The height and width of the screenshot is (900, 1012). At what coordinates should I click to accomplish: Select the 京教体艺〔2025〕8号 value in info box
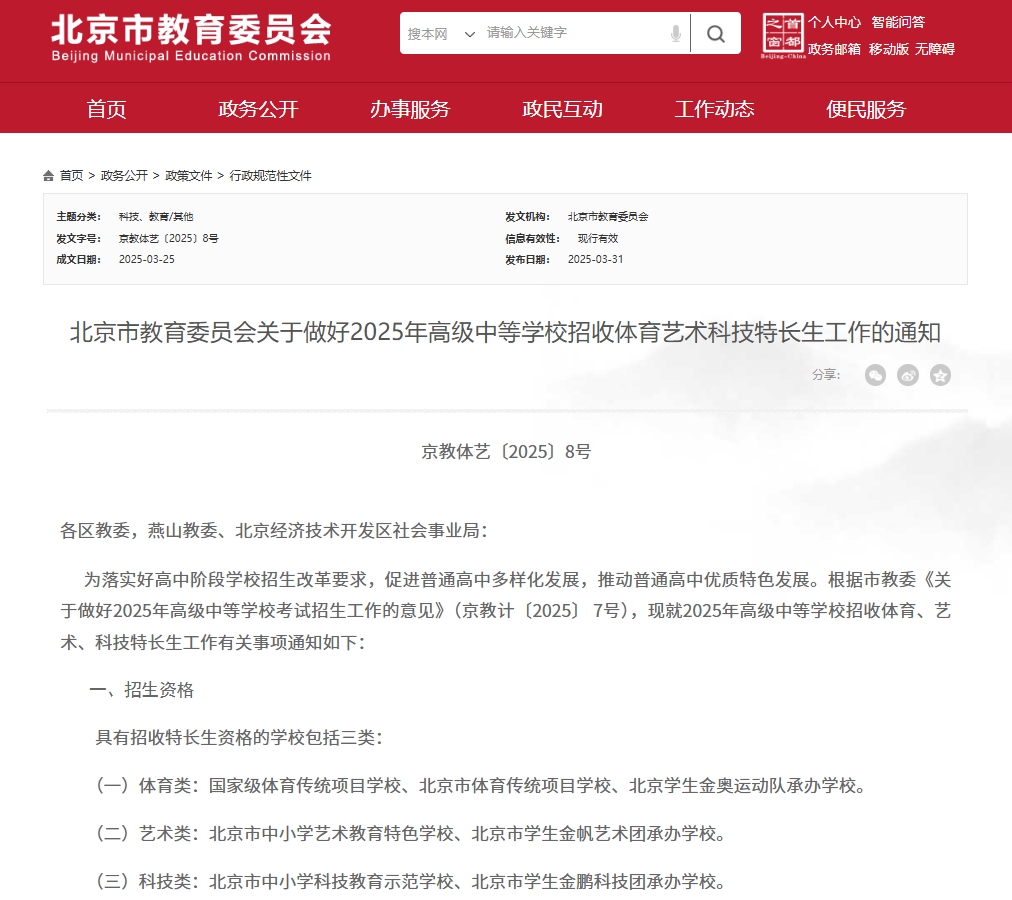pos(168,238)
